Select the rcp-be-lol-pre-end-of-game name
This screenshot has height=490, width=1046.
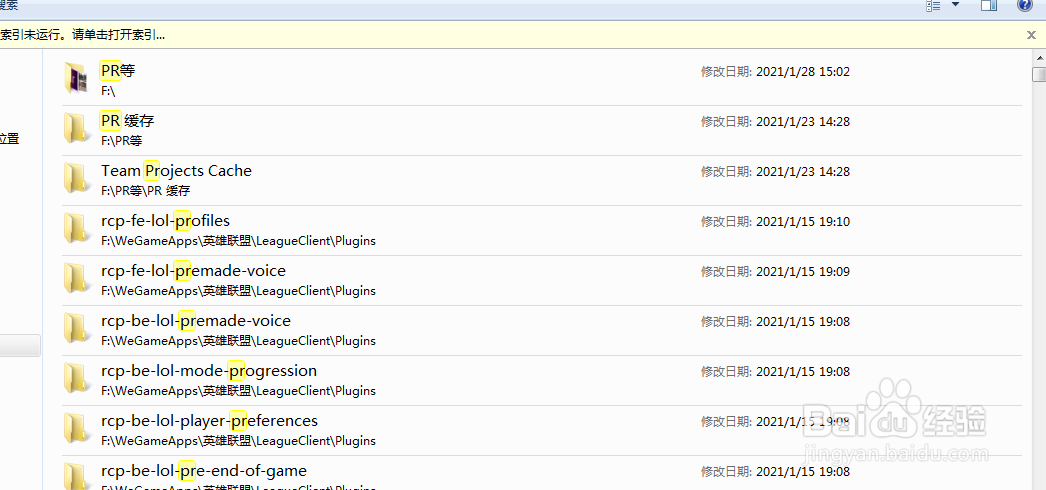click(204, 471)
